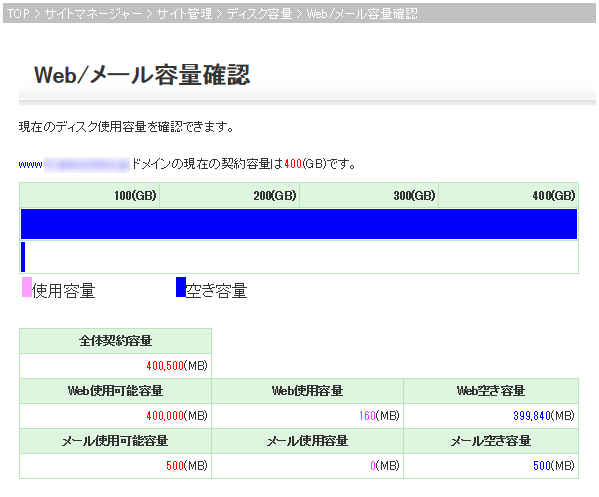This screenshot has height=497, width=599.
Task: Click the Web空き容量 399,840(MB) value
Action: coord(544,415)
